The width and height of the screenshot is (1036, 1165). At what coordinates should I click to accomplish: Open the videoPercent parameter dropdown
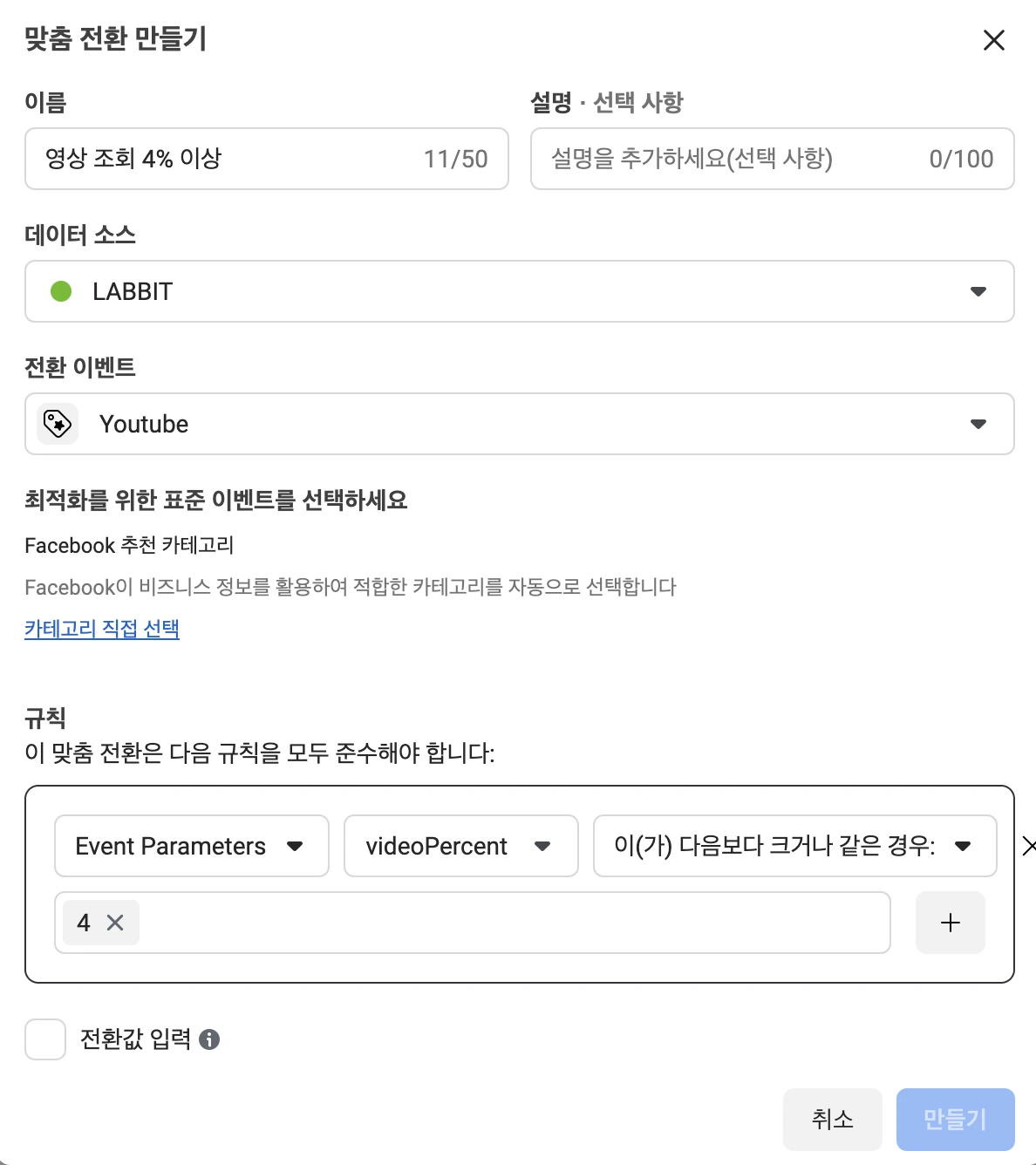[x=460, y=846]
